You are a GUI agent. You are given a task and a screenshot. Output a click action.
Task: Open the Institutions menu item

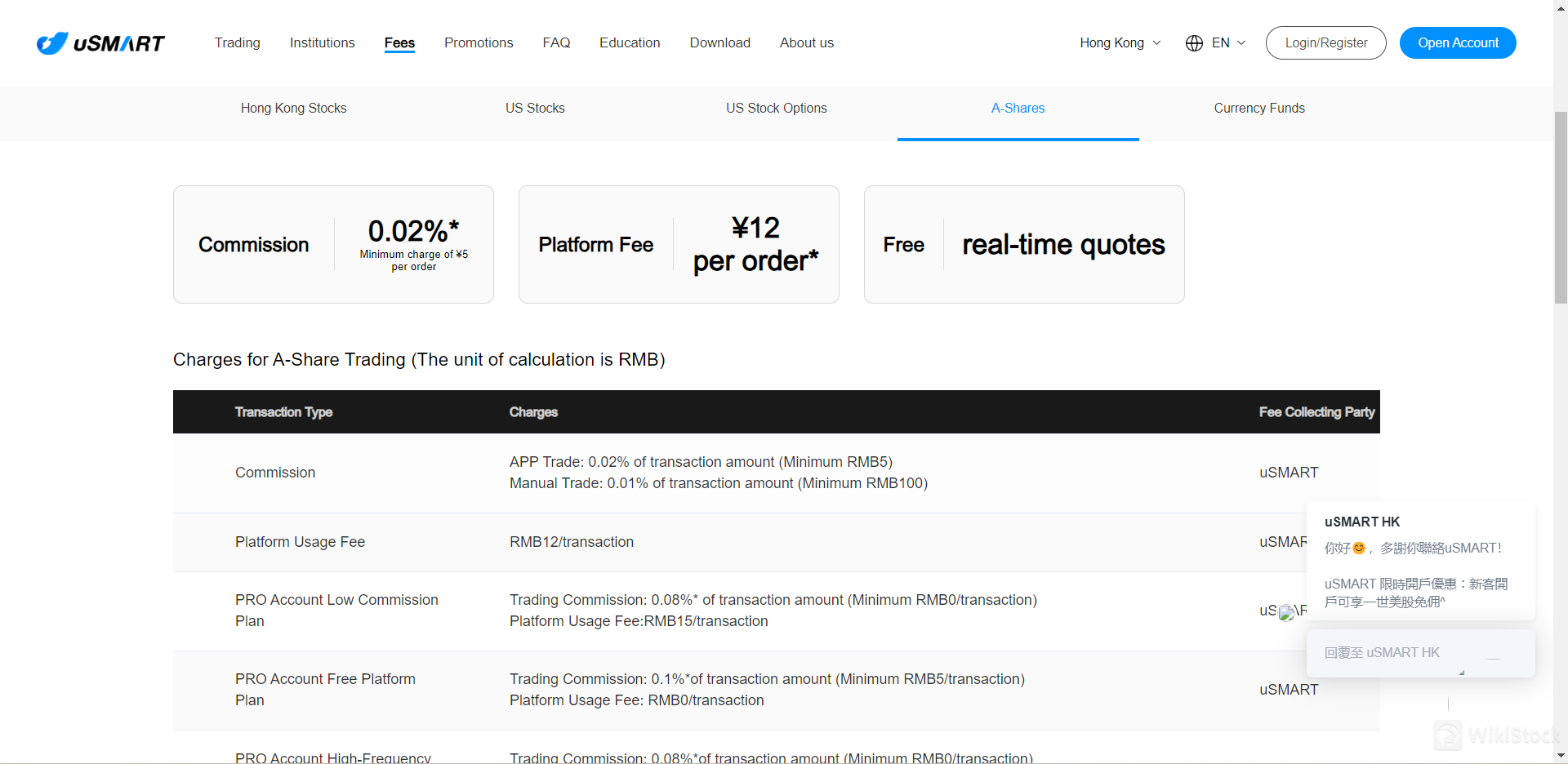tap(322, 43)
